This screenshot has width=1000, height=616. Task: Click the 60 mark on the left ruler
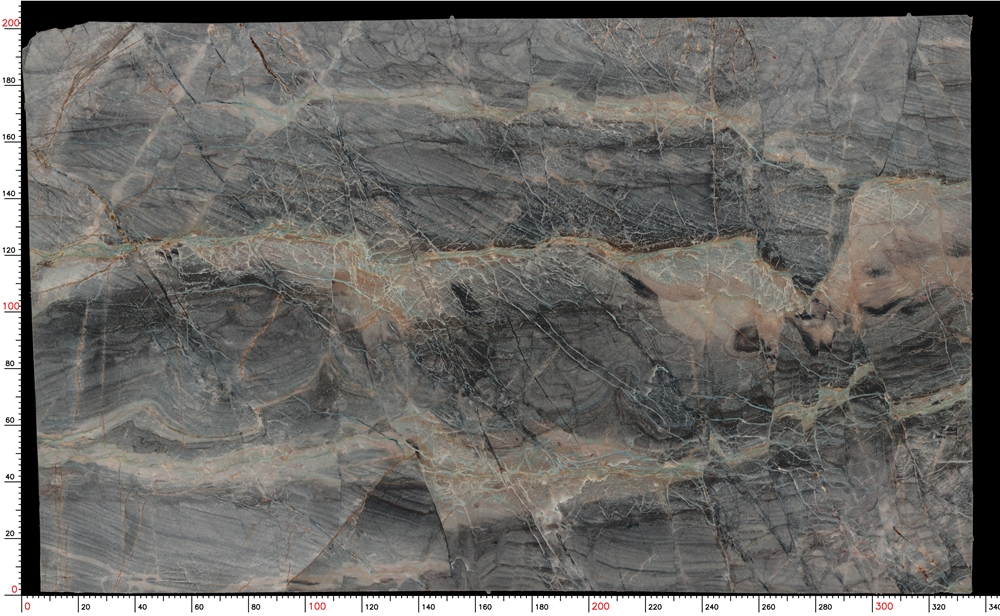[x=9, y=420]
